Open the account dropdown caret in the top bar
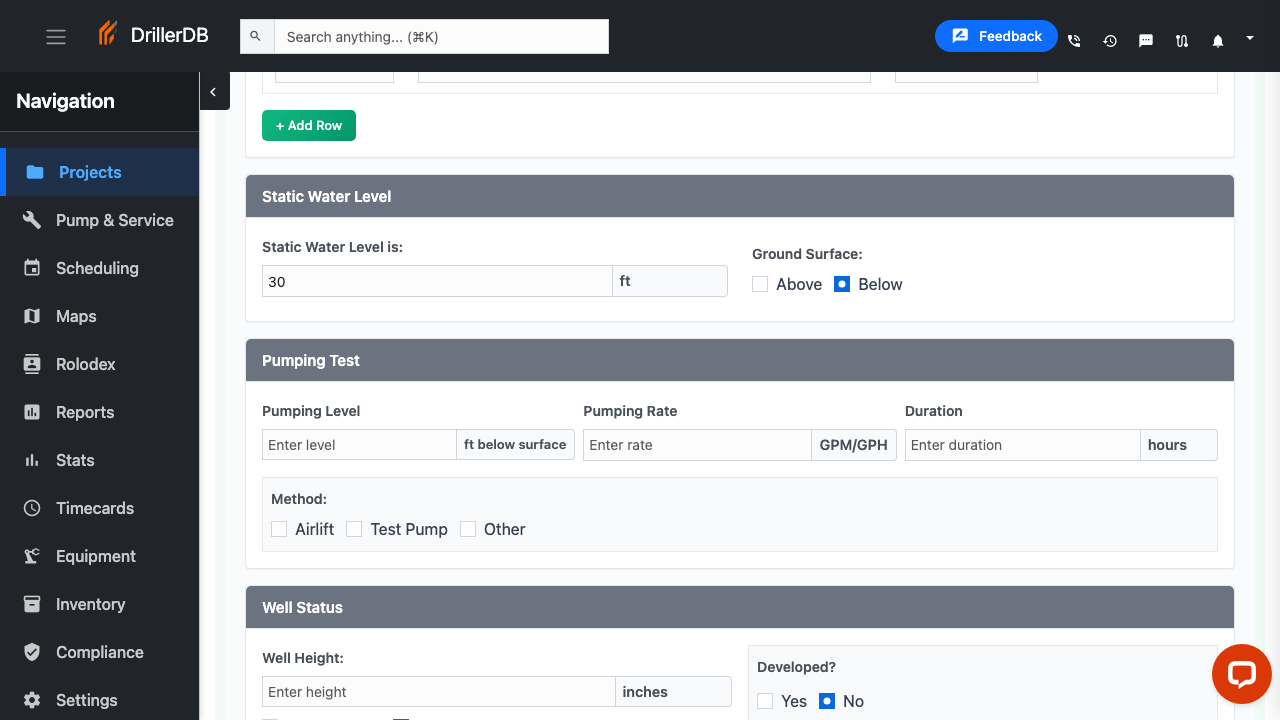 click(x=1248, y=36)
